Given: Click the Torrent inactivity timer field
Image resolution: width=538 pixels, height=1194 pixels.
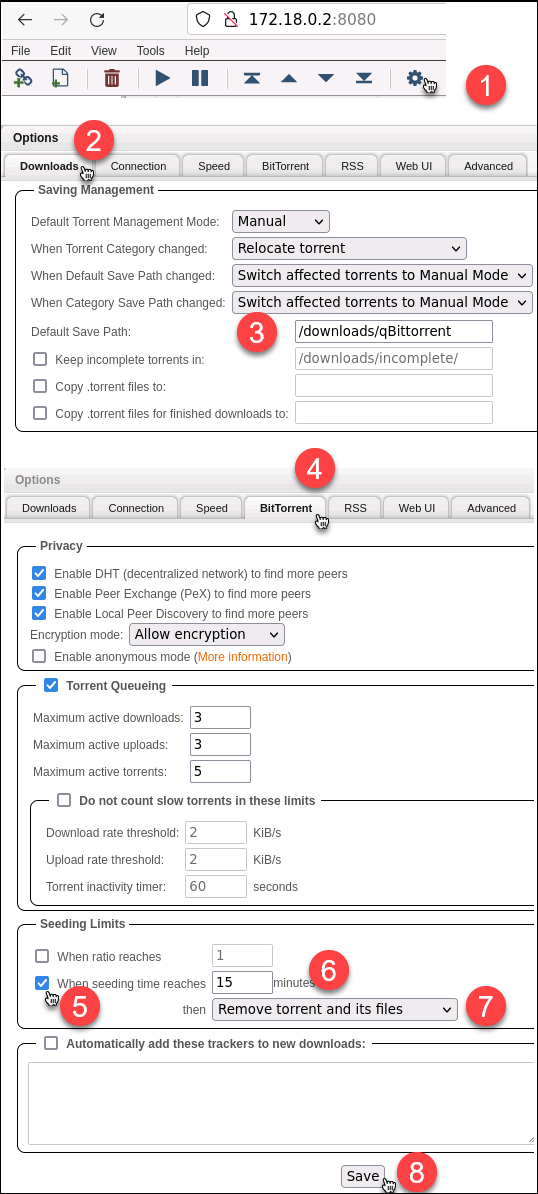Looking at the screenshot, I should coord(216,886).
